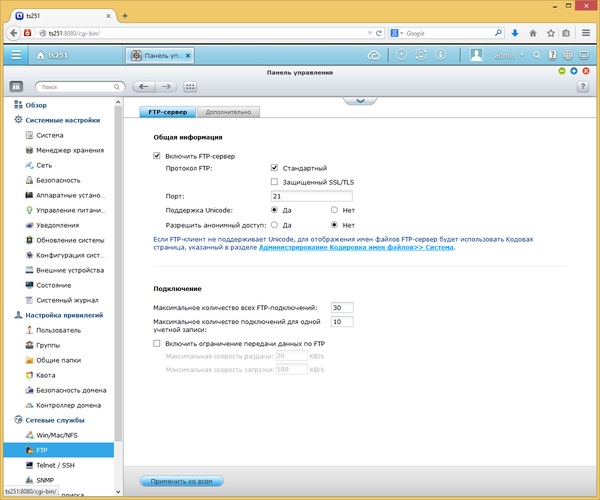600x500 pixels.
Task: Go to browser home page icon
Action: pyautogui.click(x=533, y=33)
